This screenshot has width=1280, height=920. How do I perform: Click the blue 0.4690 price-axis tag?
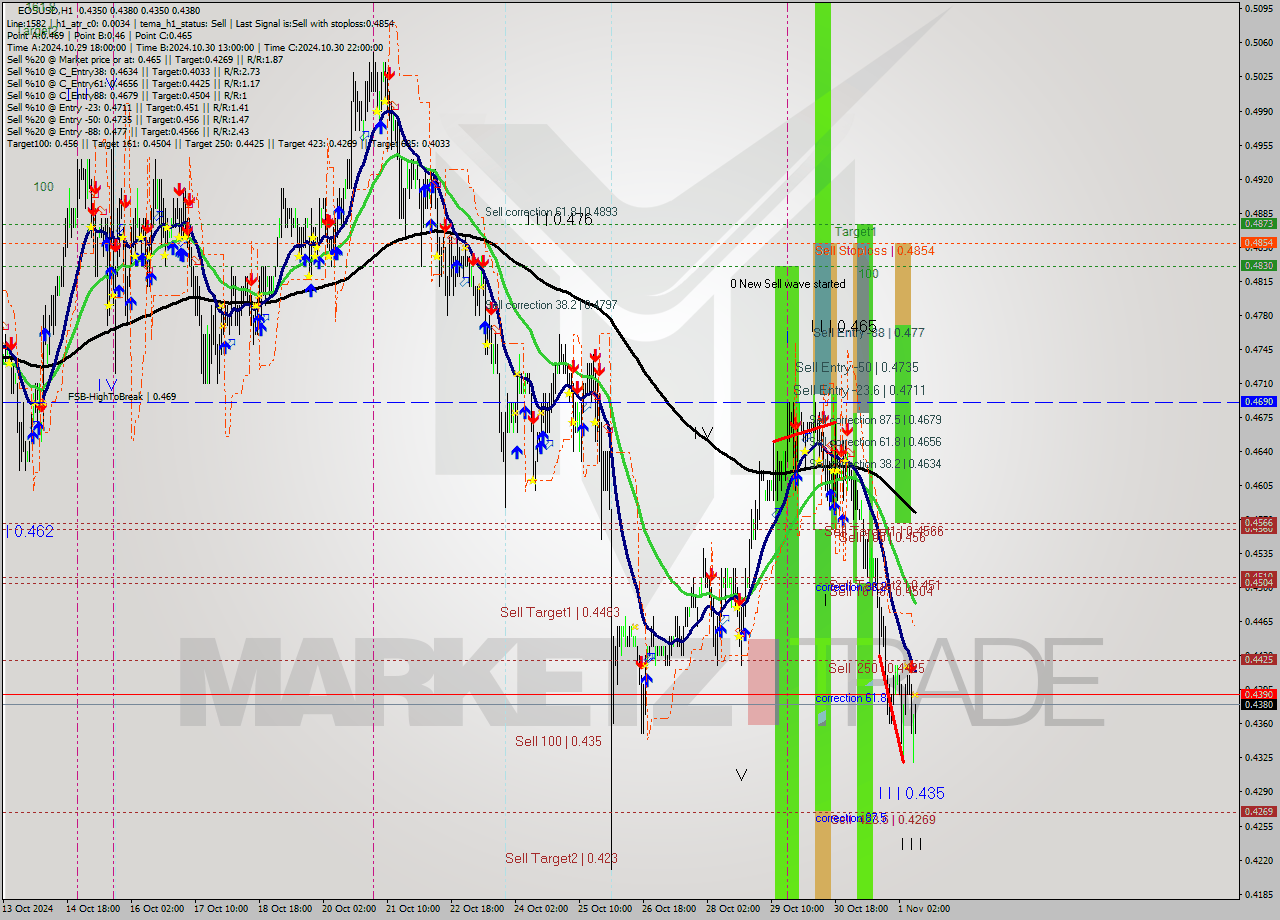click(x=1258, y=401)
